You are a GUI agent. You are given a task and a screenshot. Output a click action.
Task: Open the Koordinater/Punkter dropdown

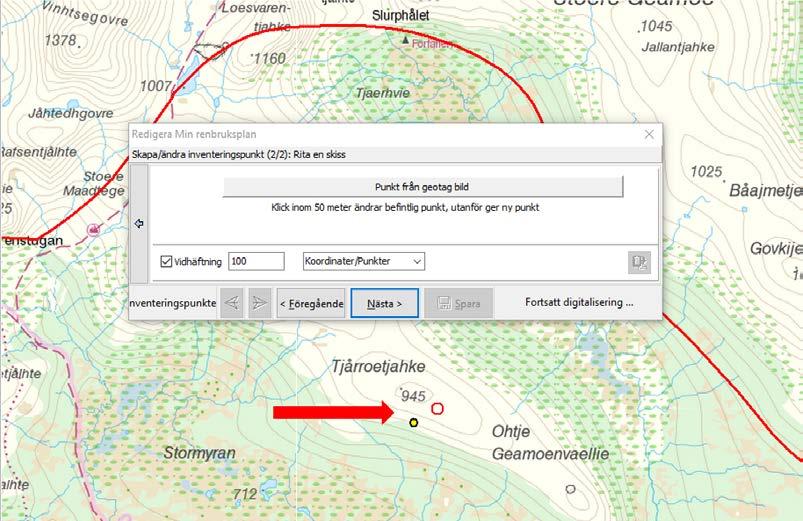(364, 261)
